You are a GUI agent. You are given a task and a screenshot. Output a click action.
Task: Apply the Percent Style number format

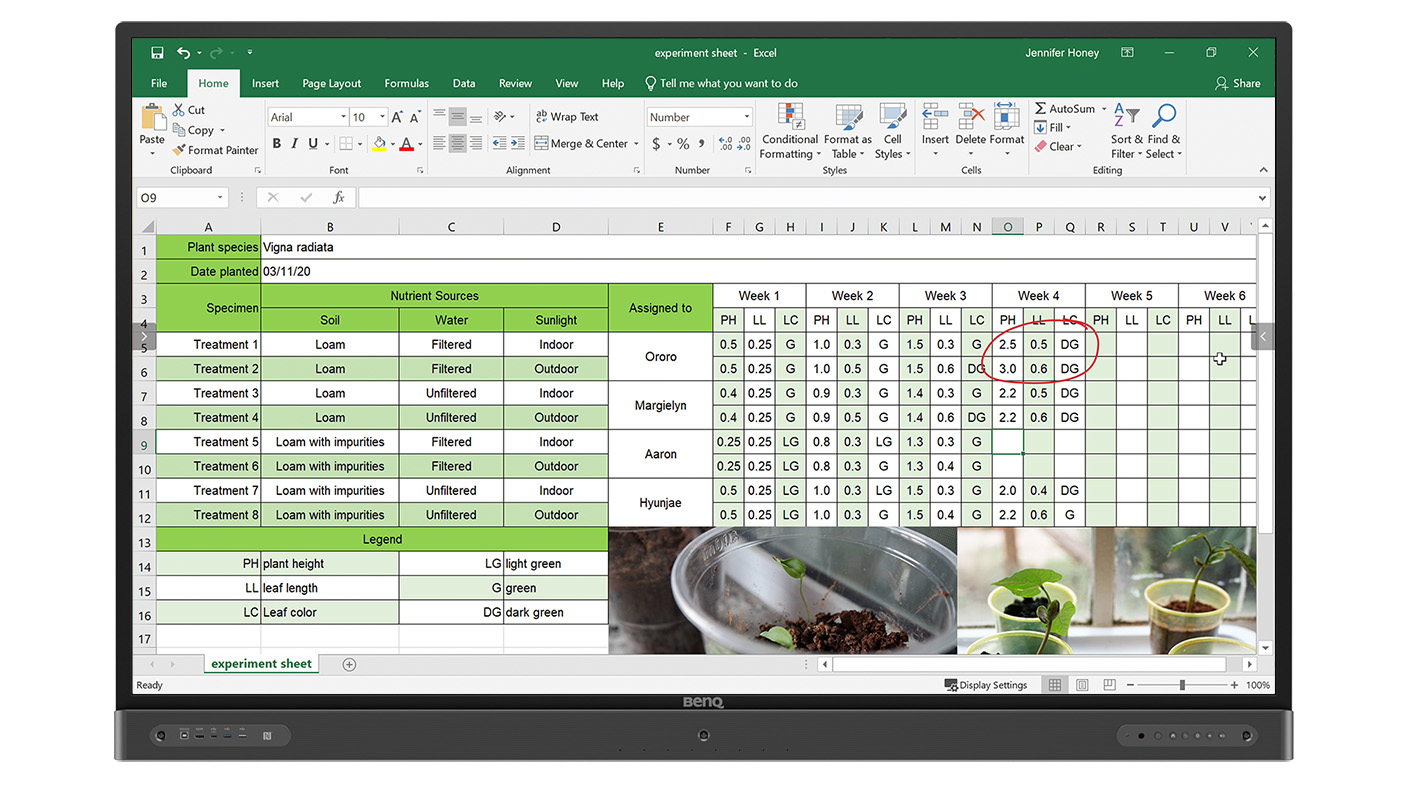click(x=685, y=143)
